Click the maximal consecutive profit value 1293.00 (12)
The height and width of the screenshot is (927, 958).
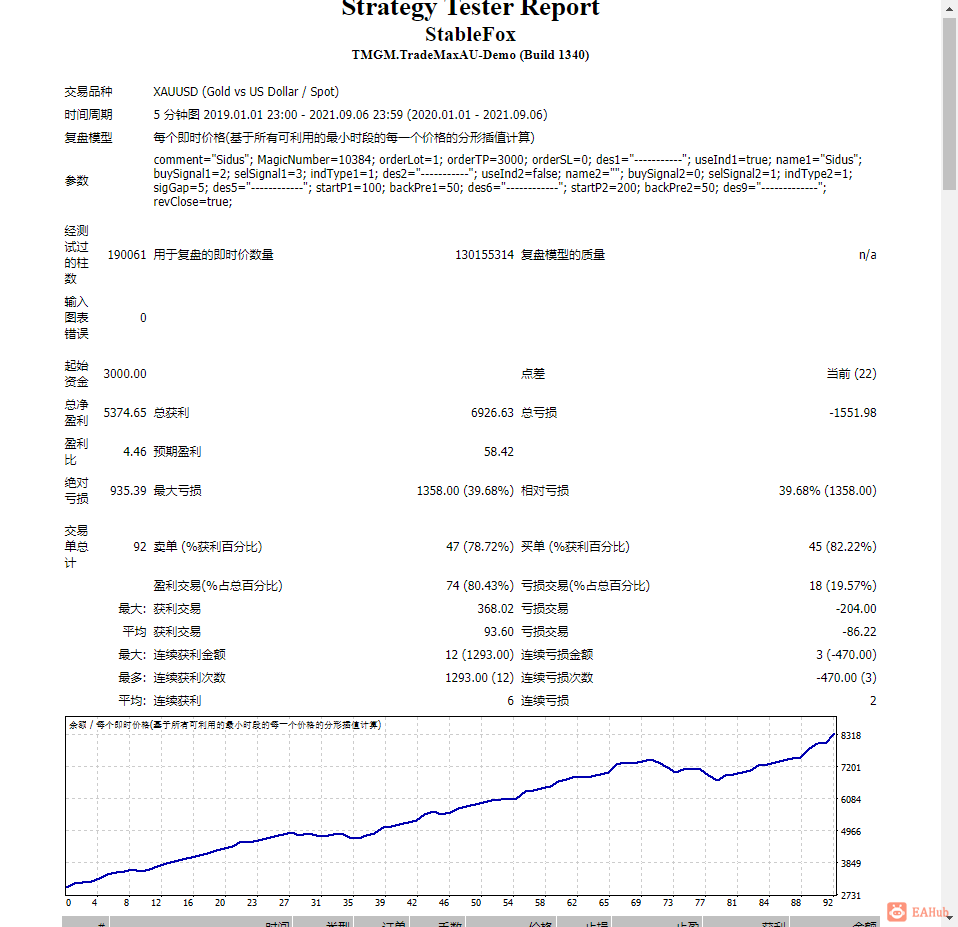pyautogui.click(x=479, y=678)
